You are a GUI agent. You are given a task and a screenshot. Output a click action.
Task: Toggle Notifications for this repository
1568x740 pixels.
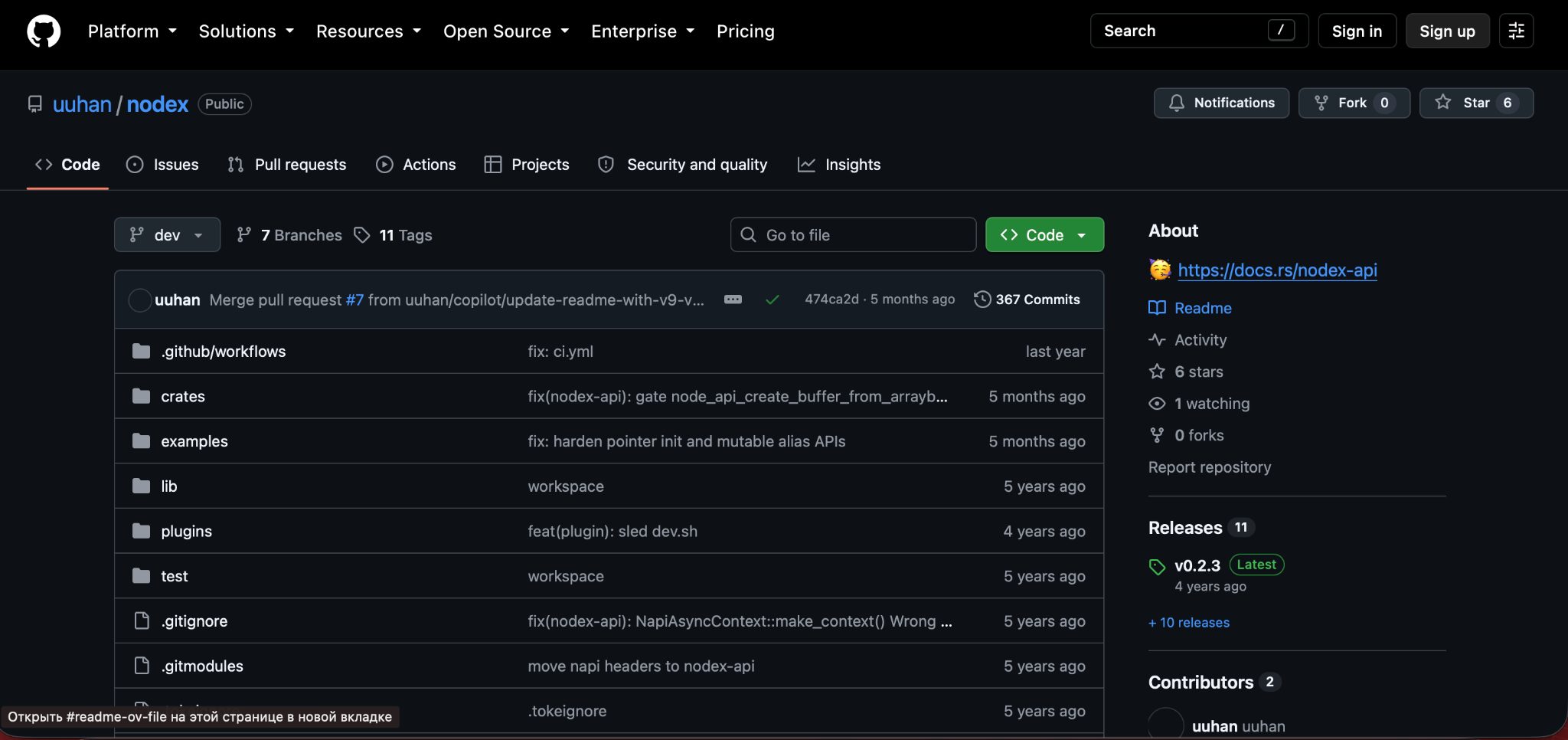point(1221,103)
